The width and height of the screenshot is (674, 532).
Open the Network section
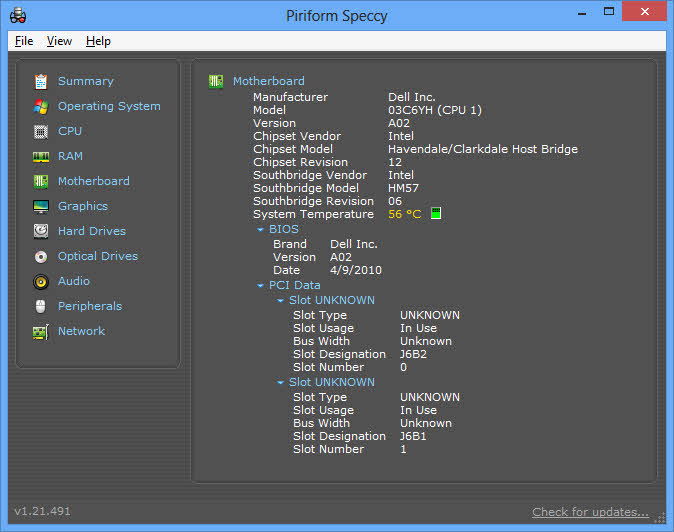(81, 331)
